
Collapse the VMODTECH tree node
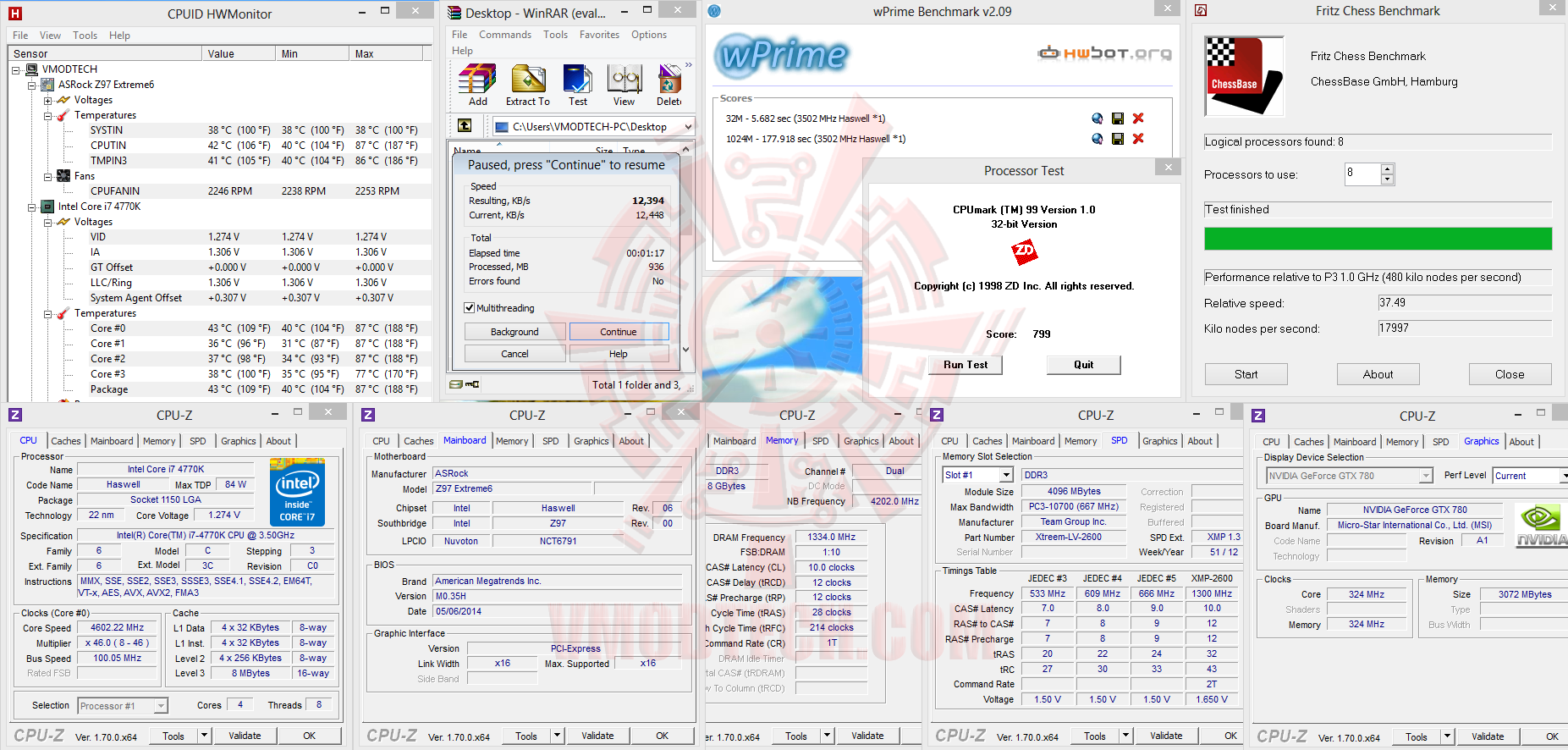[x=15, y=69]
